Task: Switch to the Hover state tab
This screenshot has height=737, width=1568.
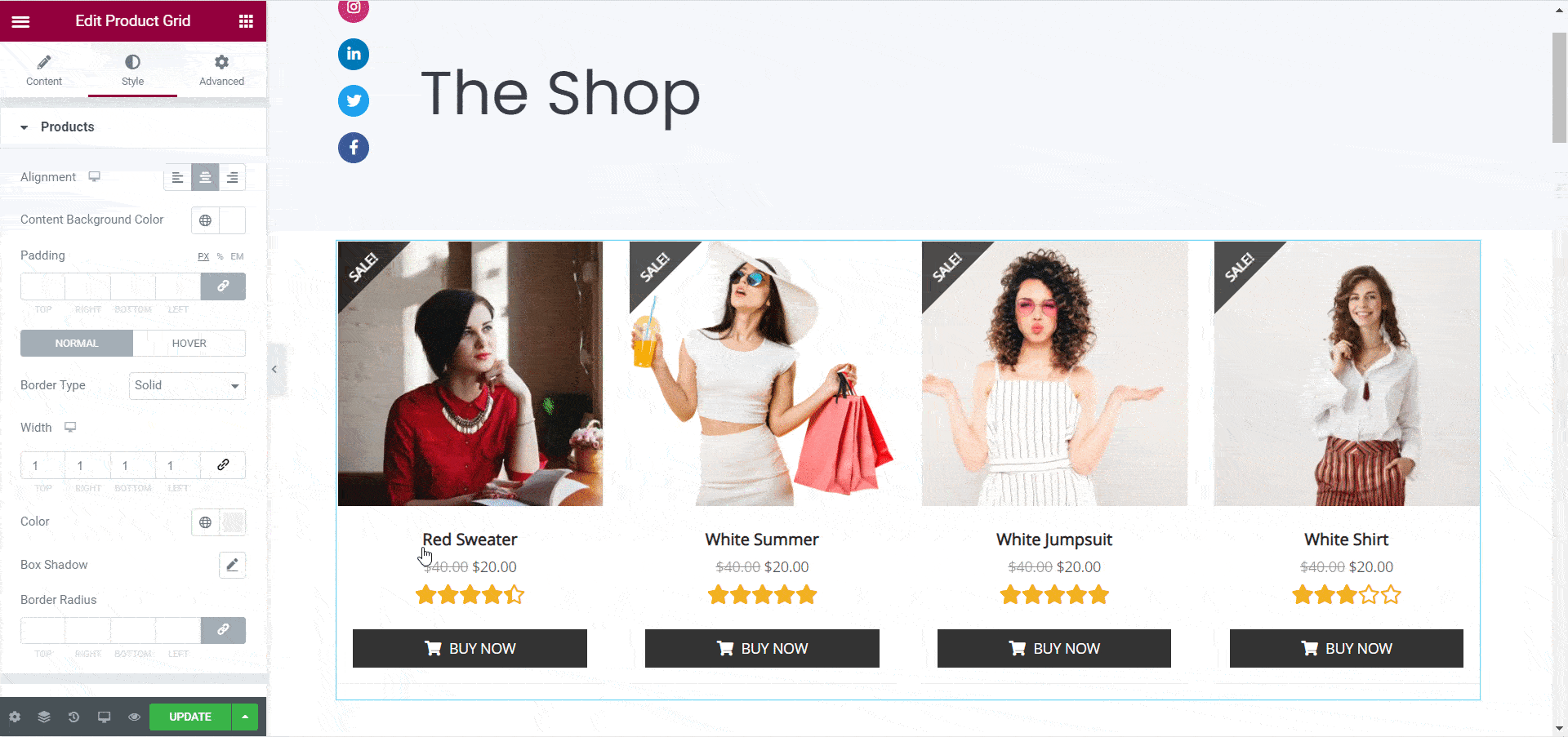Action: tap(189, 344)
